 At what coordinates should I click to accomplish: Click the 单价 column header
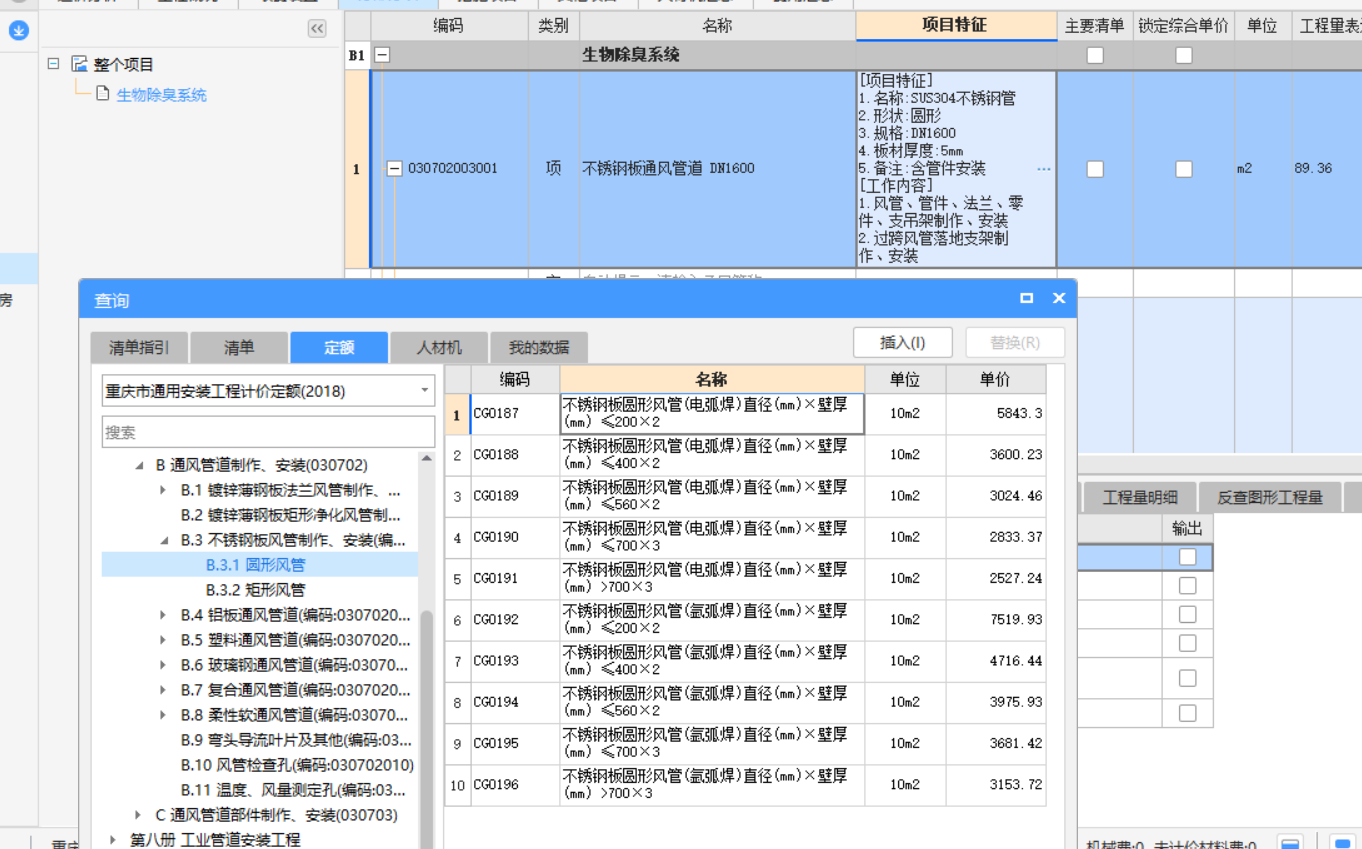[995, 379]
